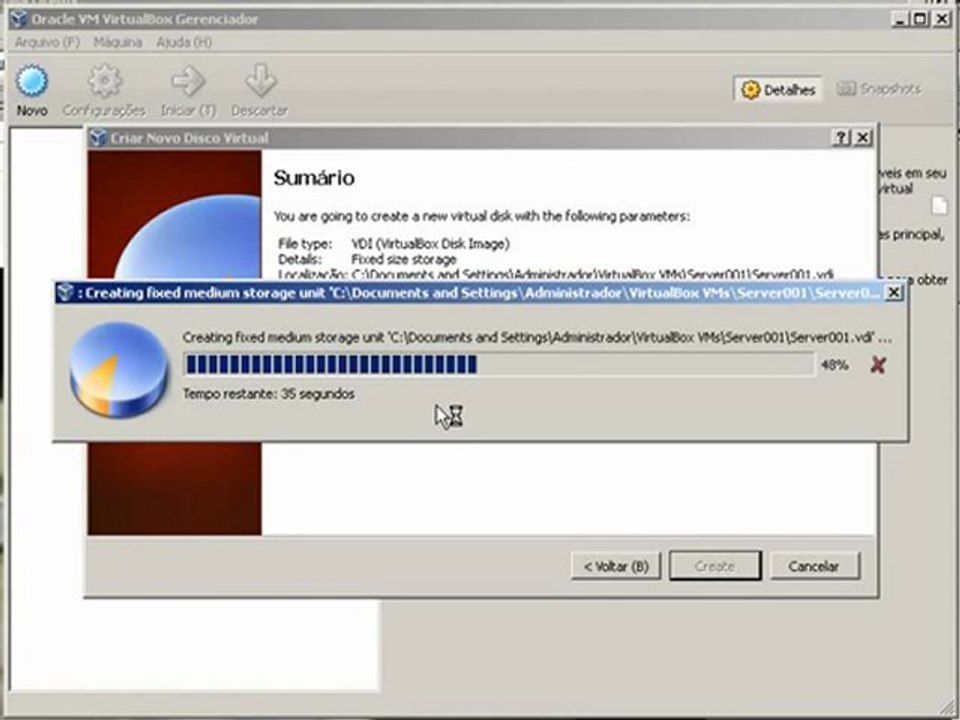Click 'Fixed size storage' details text

pyautogui.click(x=403, y=260)
